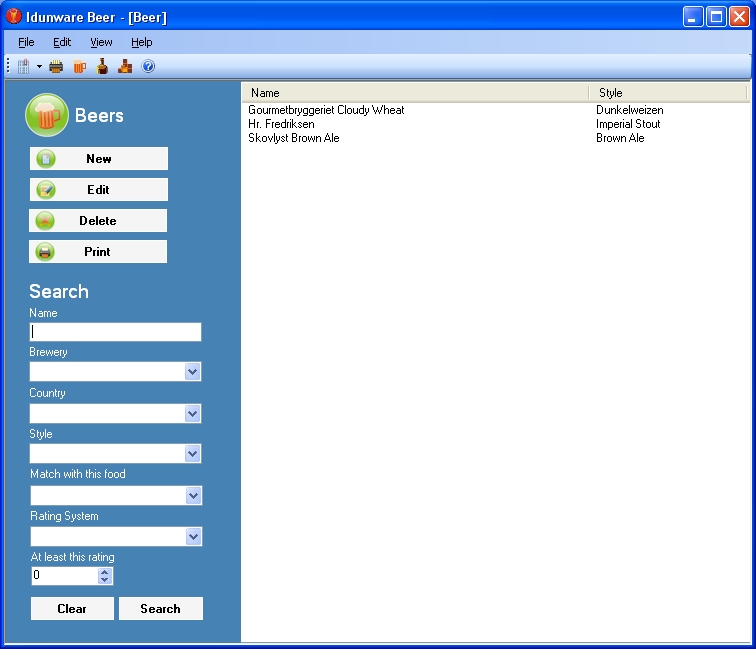756x649 pixels.
Task: Click the Dunkelweizen style cell
Action: (630, 110)
